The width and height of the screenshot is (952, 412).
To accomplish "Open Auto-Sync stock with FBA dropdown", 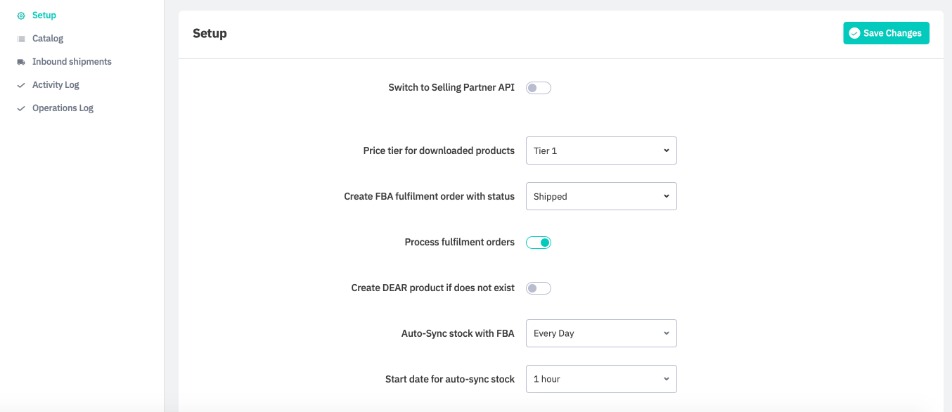I will [601, 333].
